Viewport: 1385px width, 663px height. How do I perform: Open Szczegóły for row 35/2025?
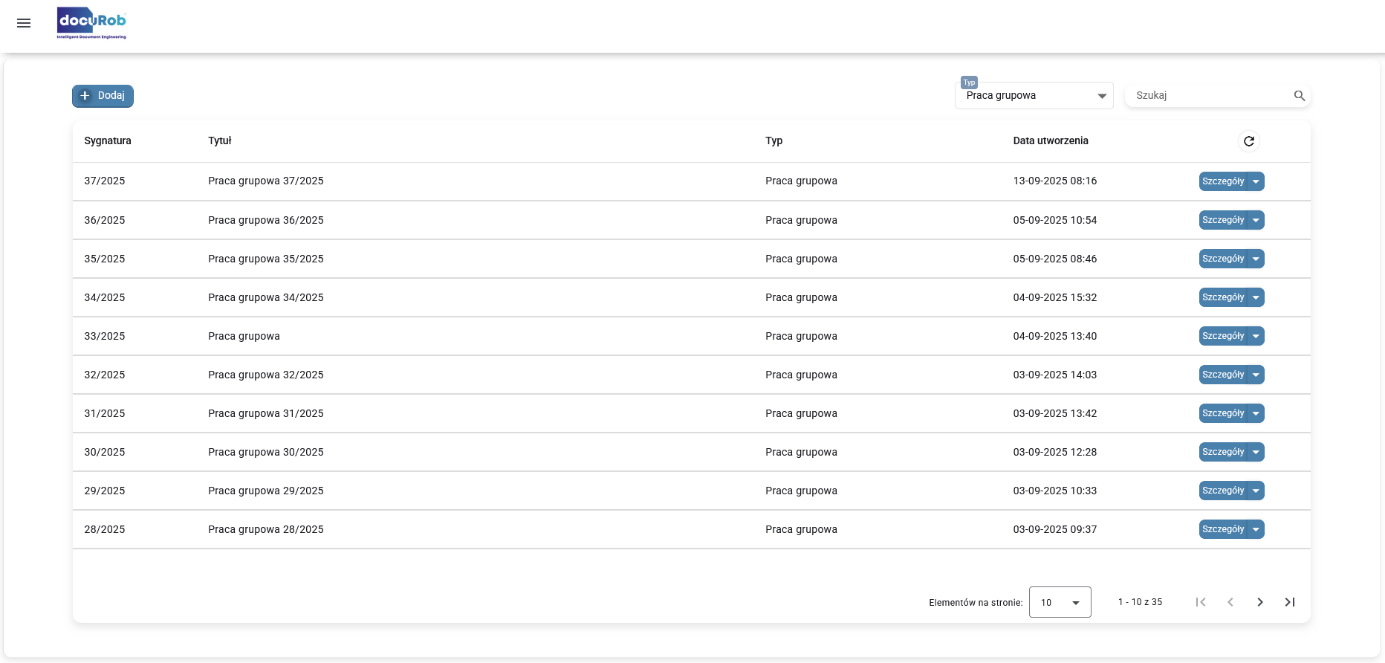coord(1222,259)
